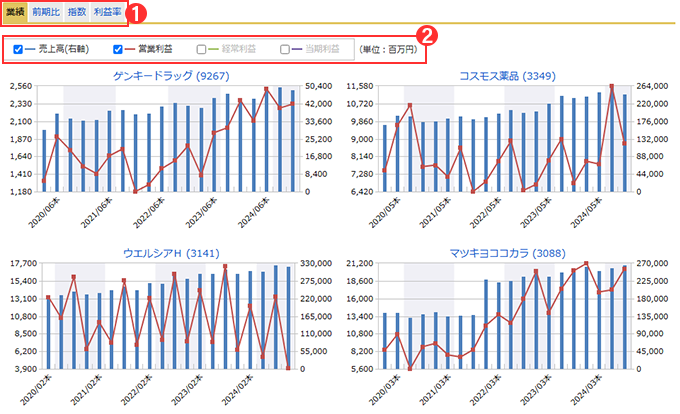The height and width of the screenshot is (414, 680).
Task: Uncheck the 営業利益 checkbox
Action: point(118,49)
